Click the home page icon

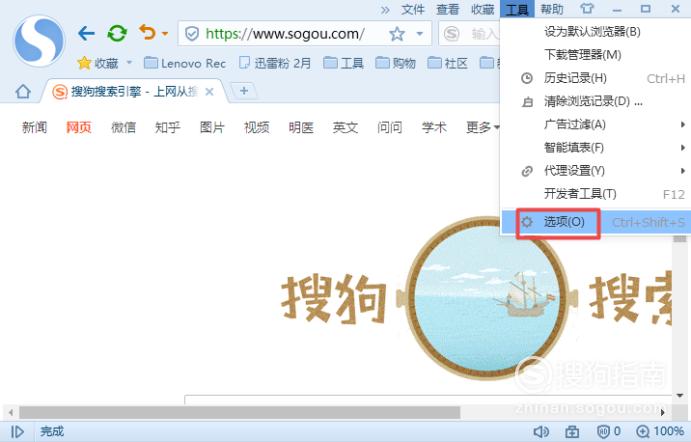(x=23, y=92)
